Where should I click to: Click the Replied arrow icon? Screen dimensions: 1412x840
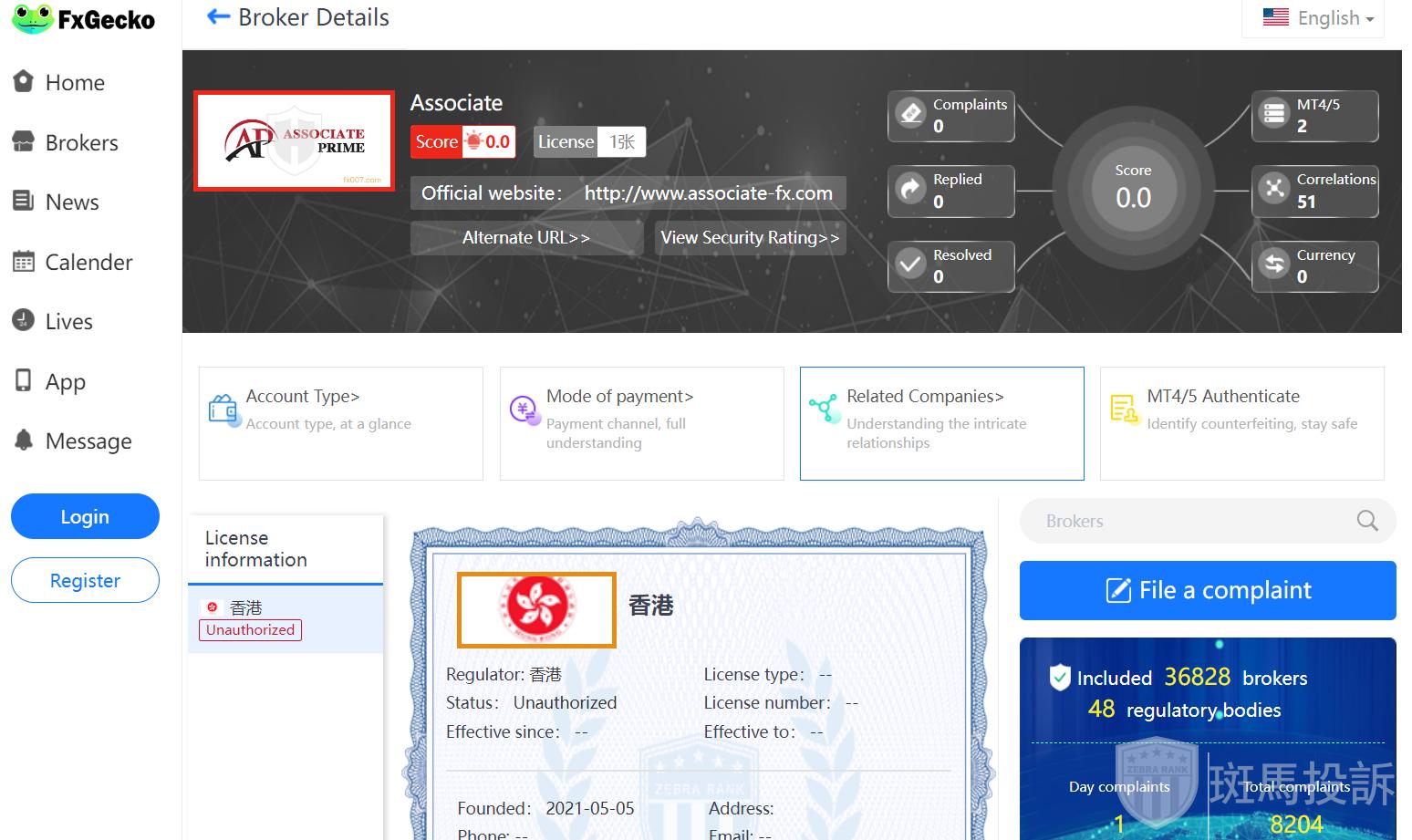(909, 190)
